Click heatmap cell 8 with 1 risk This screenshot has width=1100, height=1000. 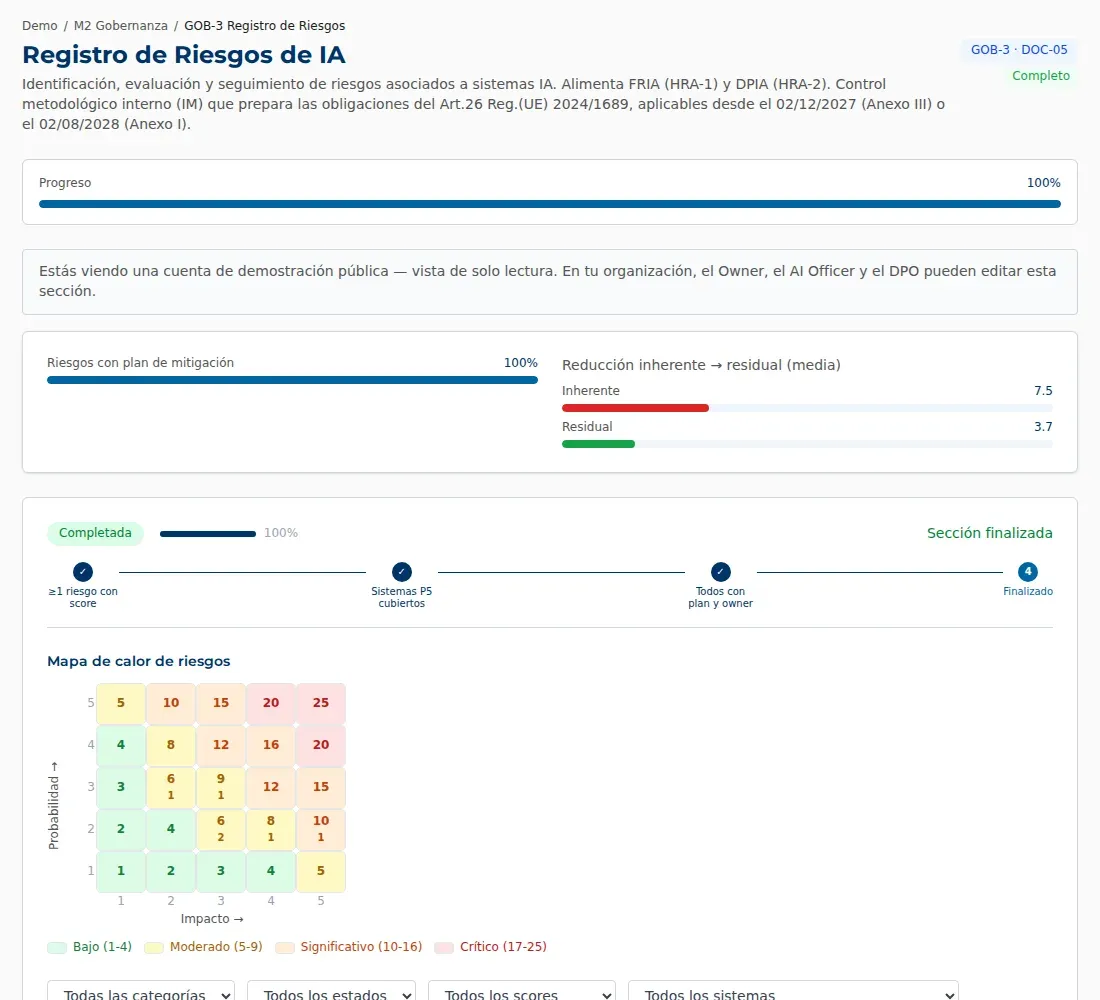271,829
